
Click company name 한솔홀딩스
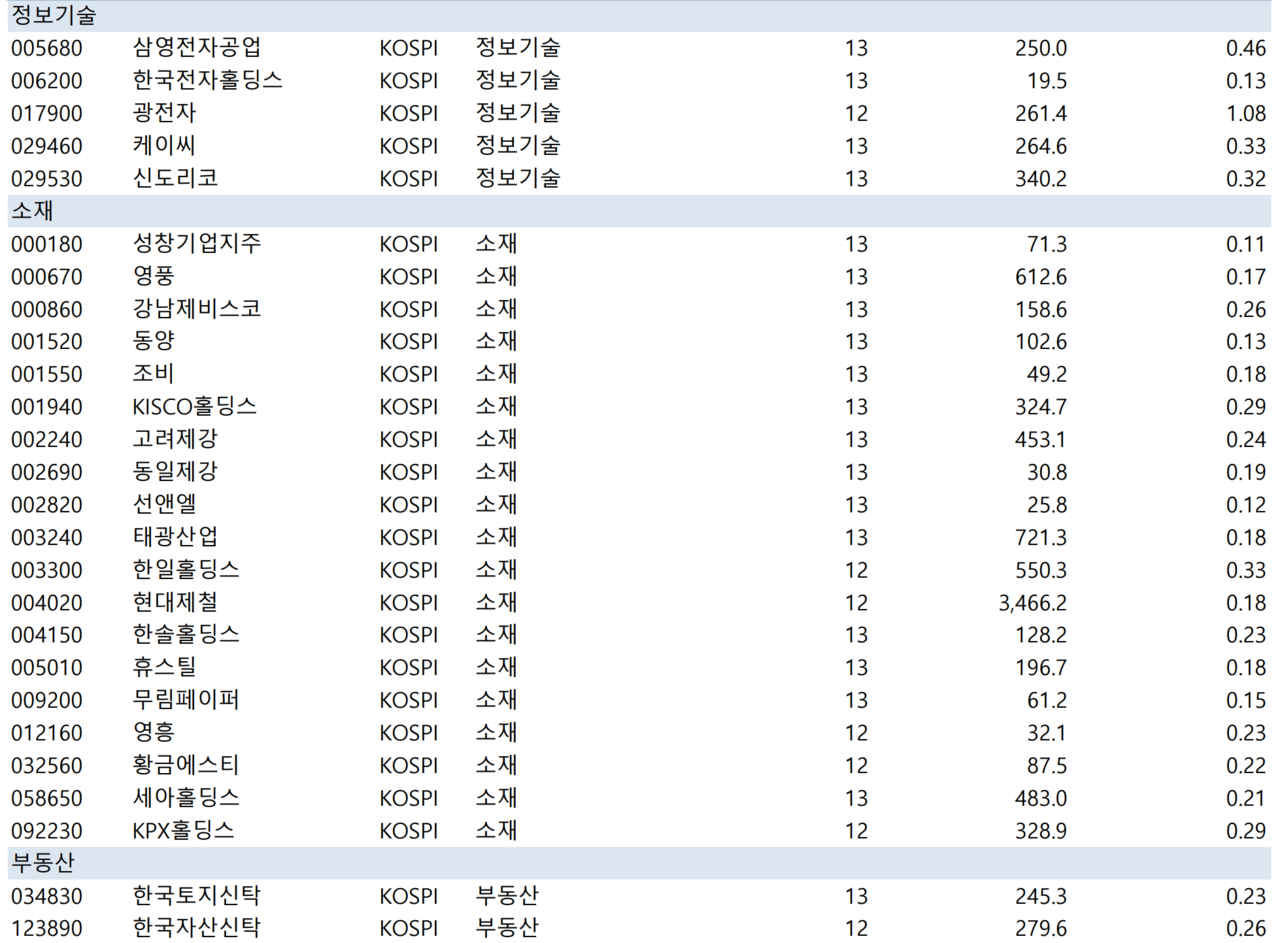point(186,635)
